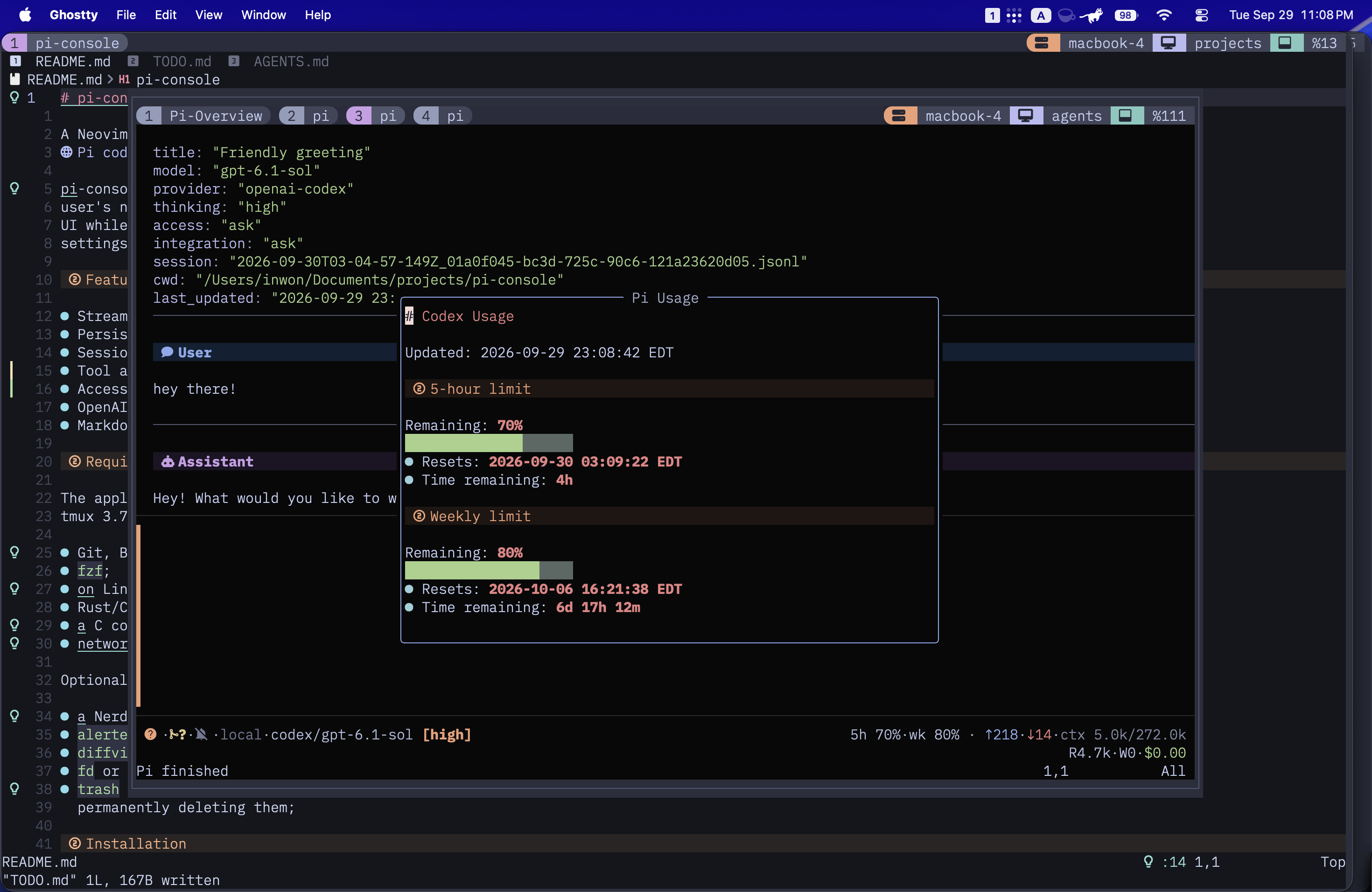1372x892 pixels.
Task: Switch to the AGENTS.md buffer tab
Action: tap(280, 61)
